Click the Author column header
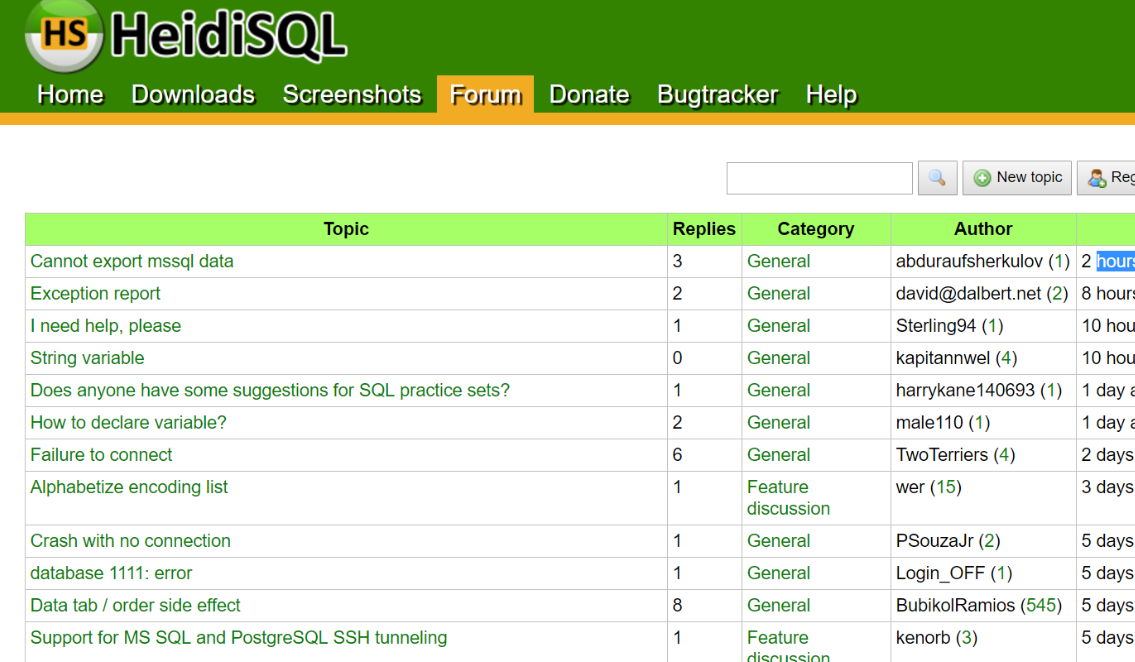The image size is (1135, 662). point(983,229)
